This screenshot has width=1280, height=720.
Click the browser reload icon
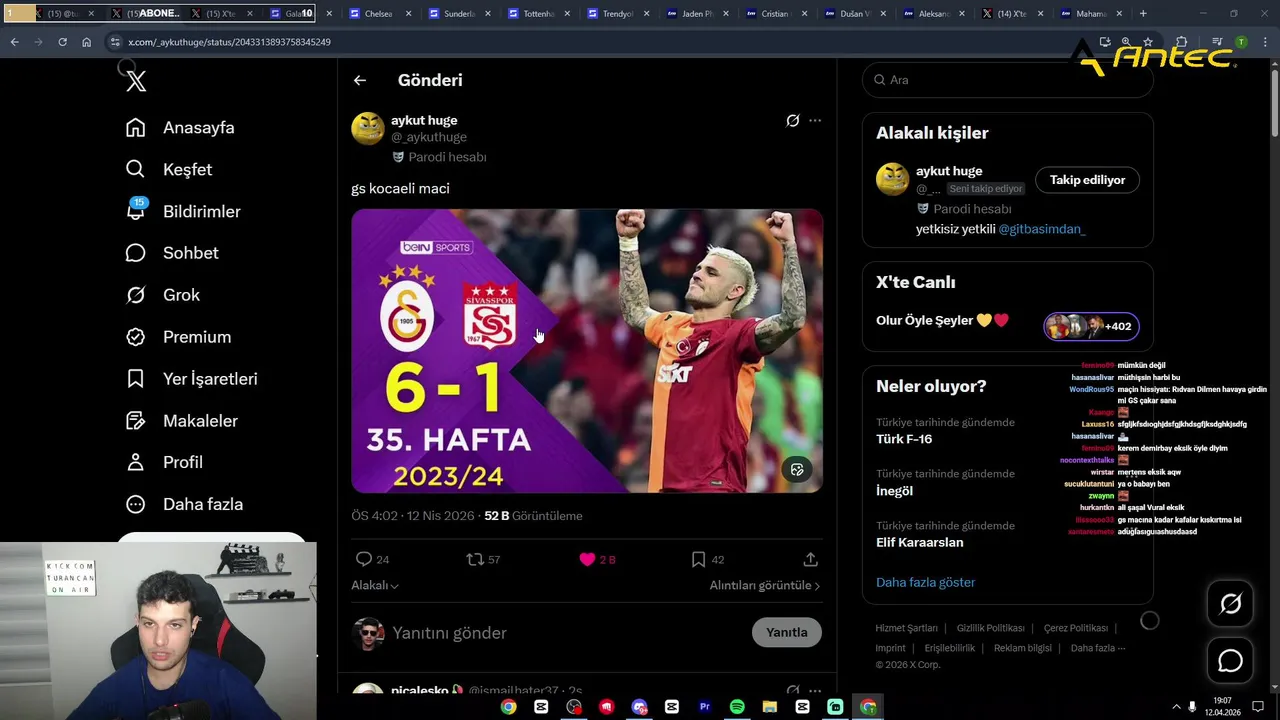click(x=62, y=42)
